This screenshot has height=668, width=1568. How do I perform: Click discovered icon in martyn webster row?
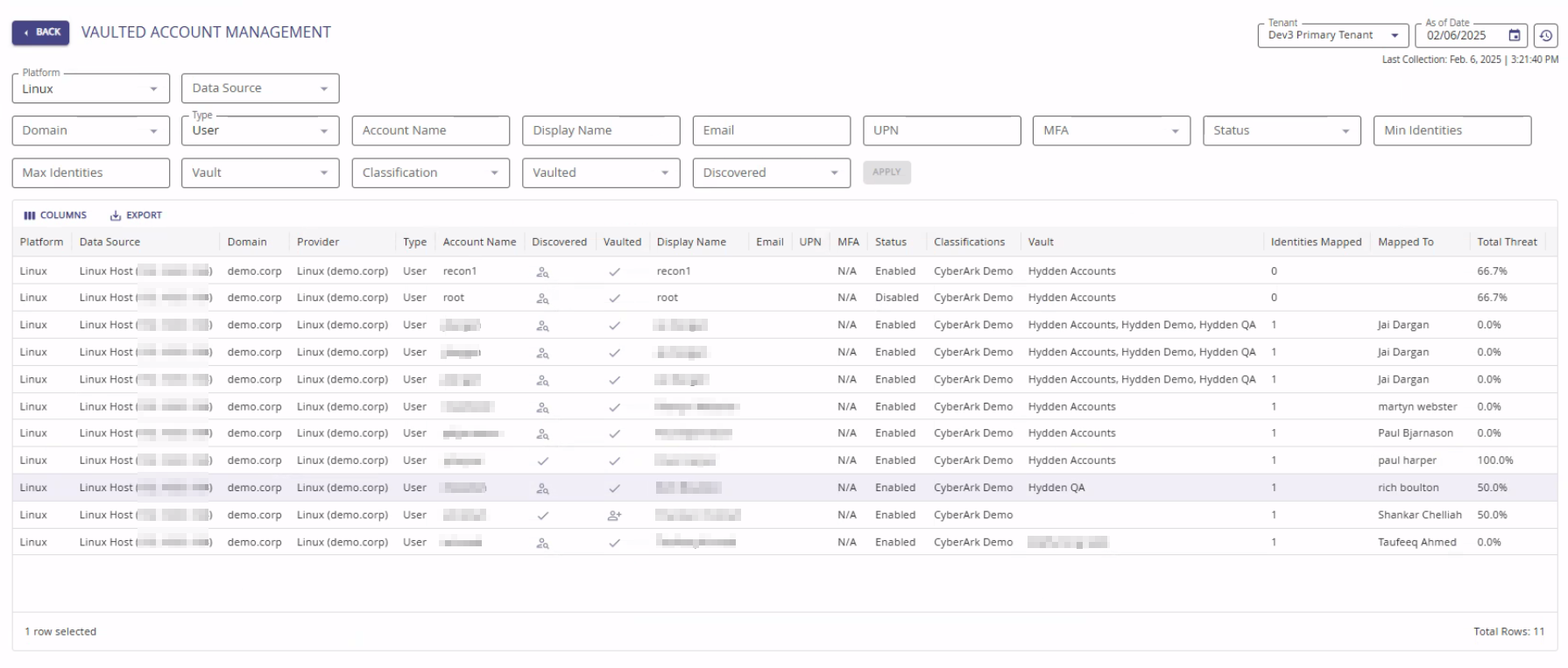tap(543, 408)
